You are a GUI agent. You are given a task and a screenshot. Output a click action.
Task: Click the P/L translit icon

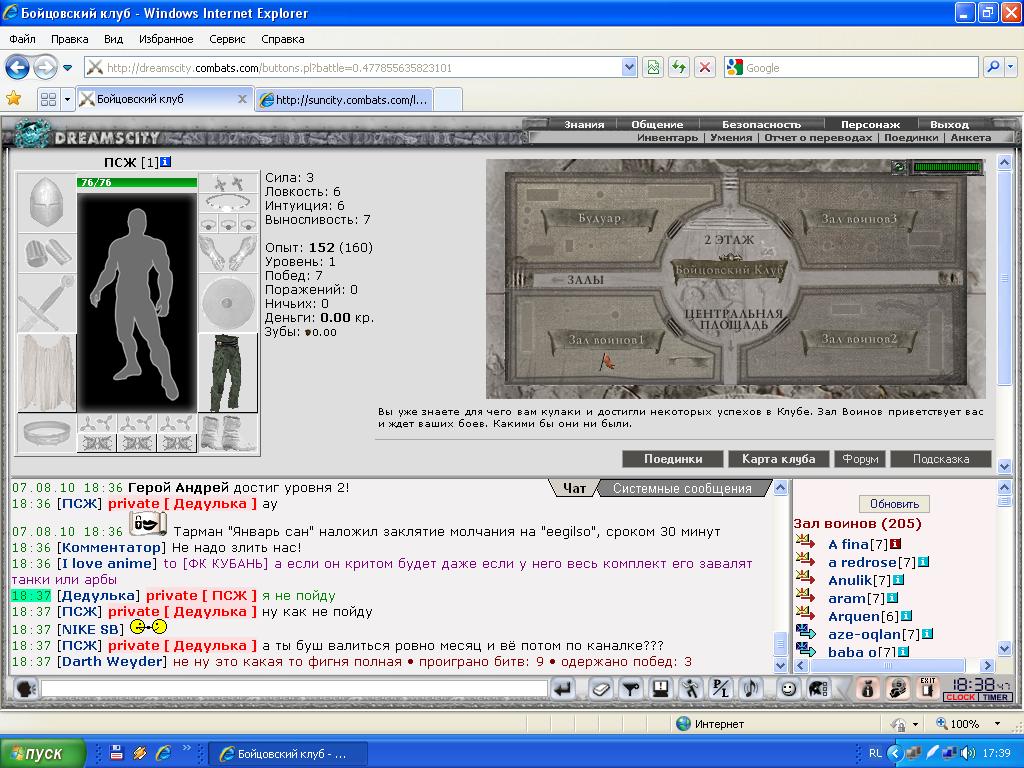tap(720, 689)
